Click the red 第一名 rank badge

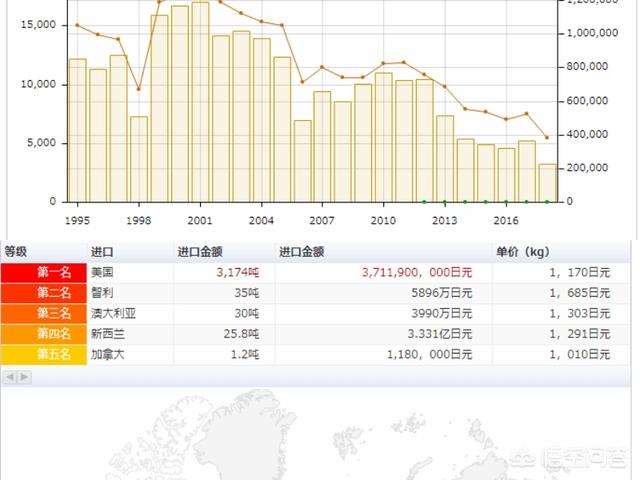[x=44, y=272]
